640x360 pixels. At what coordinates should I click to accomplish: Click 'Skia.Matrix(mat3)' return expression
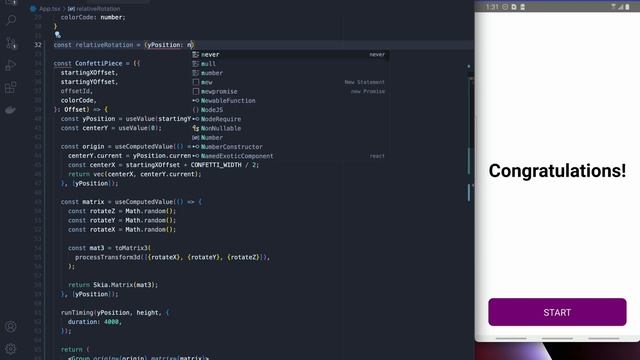pos(125,285)
